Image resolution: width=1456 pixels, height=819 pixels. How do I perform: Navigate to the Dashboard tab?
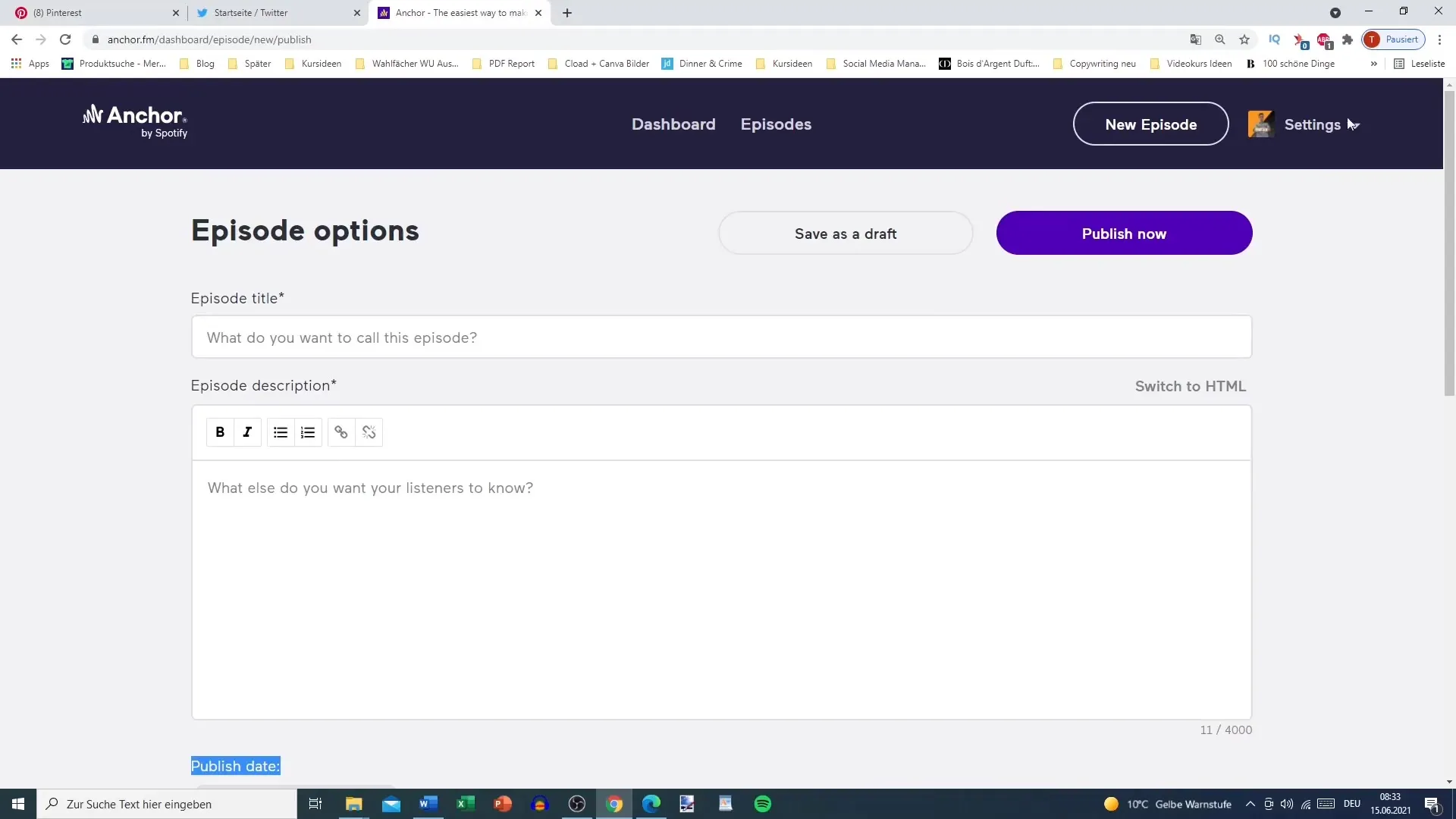[673, 124]
